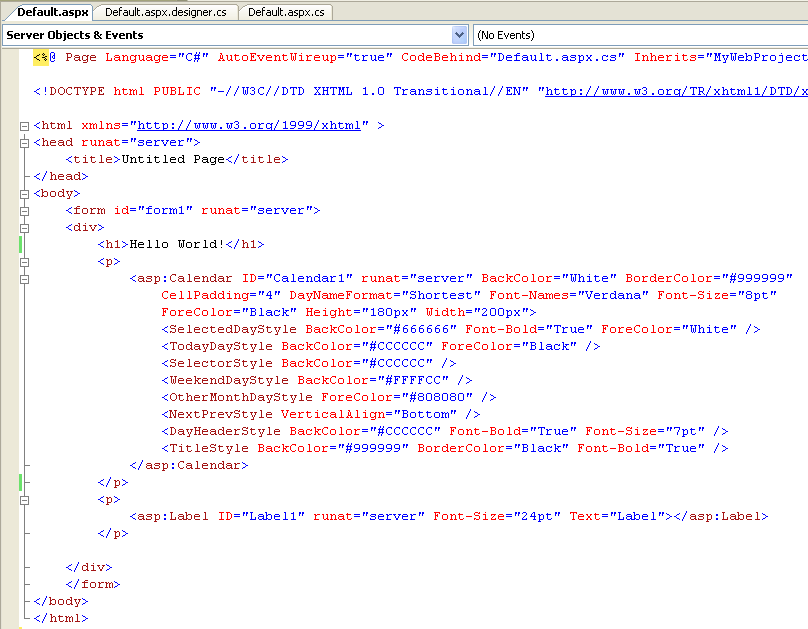
Task: Click the Page directive yellow marker
Action: (40, 58)
